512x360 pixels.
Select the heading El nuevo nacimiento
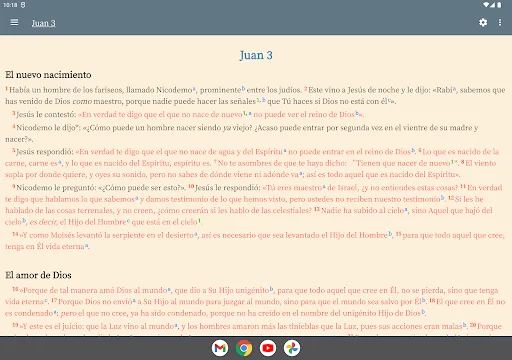(x=48, y=75)
